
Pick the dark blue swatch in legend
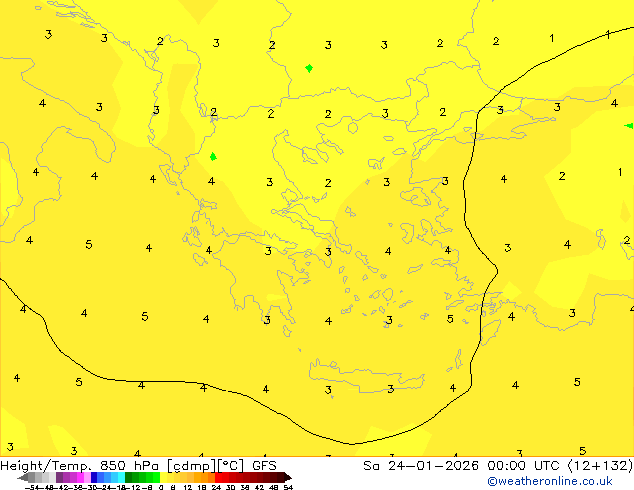coord(94,477)
